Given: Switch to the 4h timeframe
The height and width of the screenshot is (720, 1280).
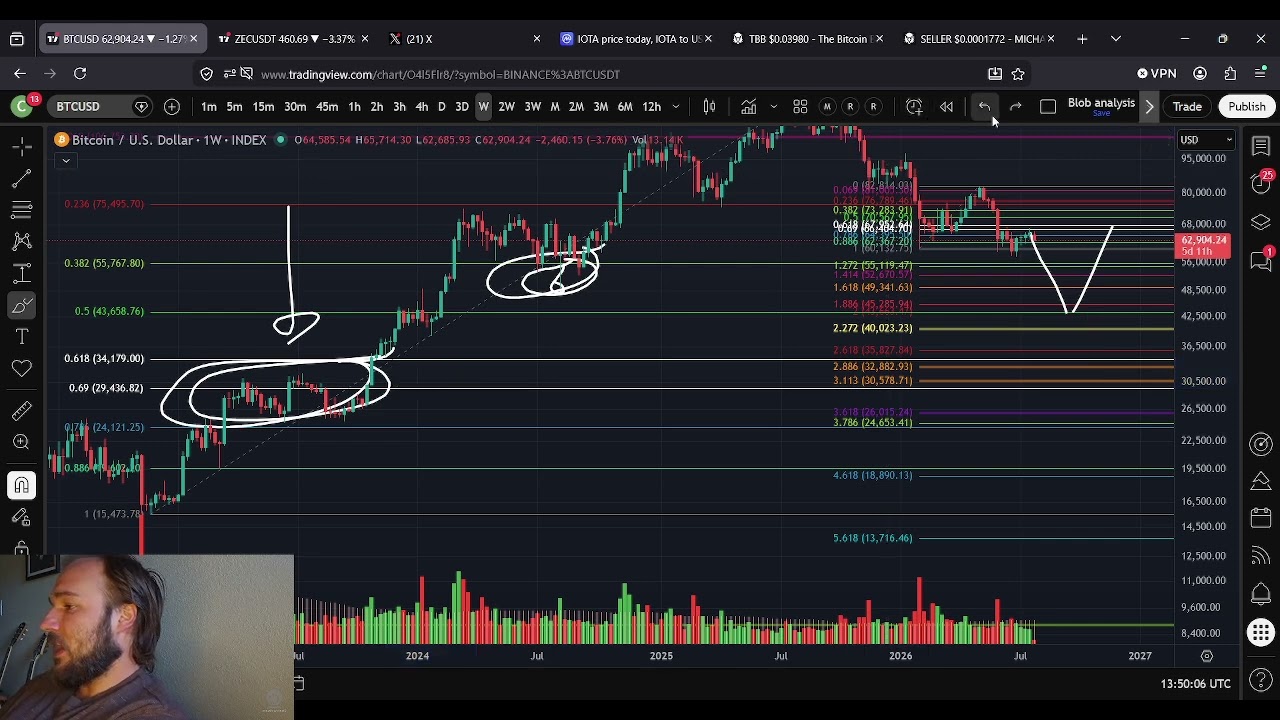Looking at the screenshot, I should 422,107.
